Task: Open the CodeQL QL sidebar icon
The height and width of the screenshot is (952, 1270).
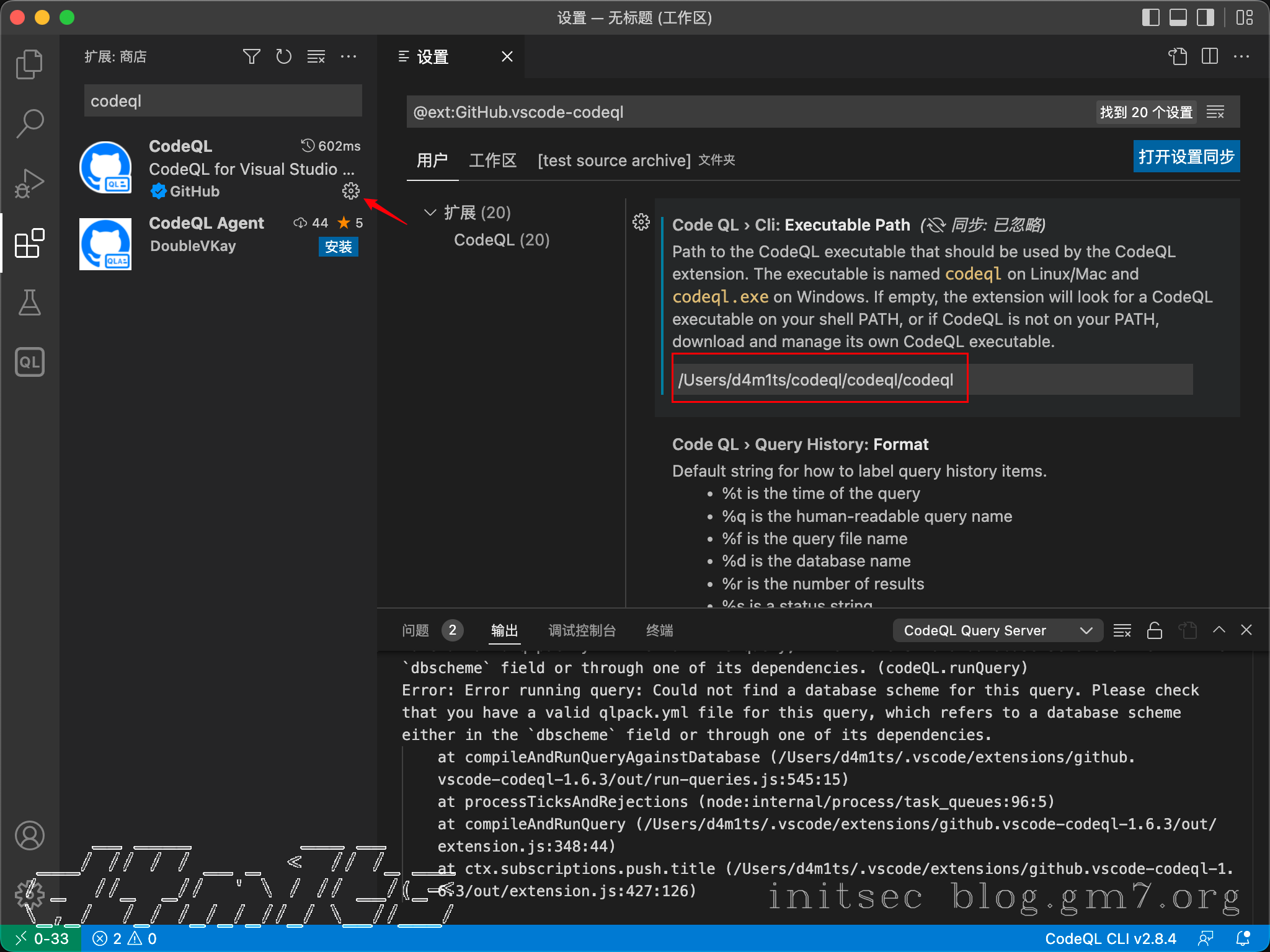Action: (29, 362)
